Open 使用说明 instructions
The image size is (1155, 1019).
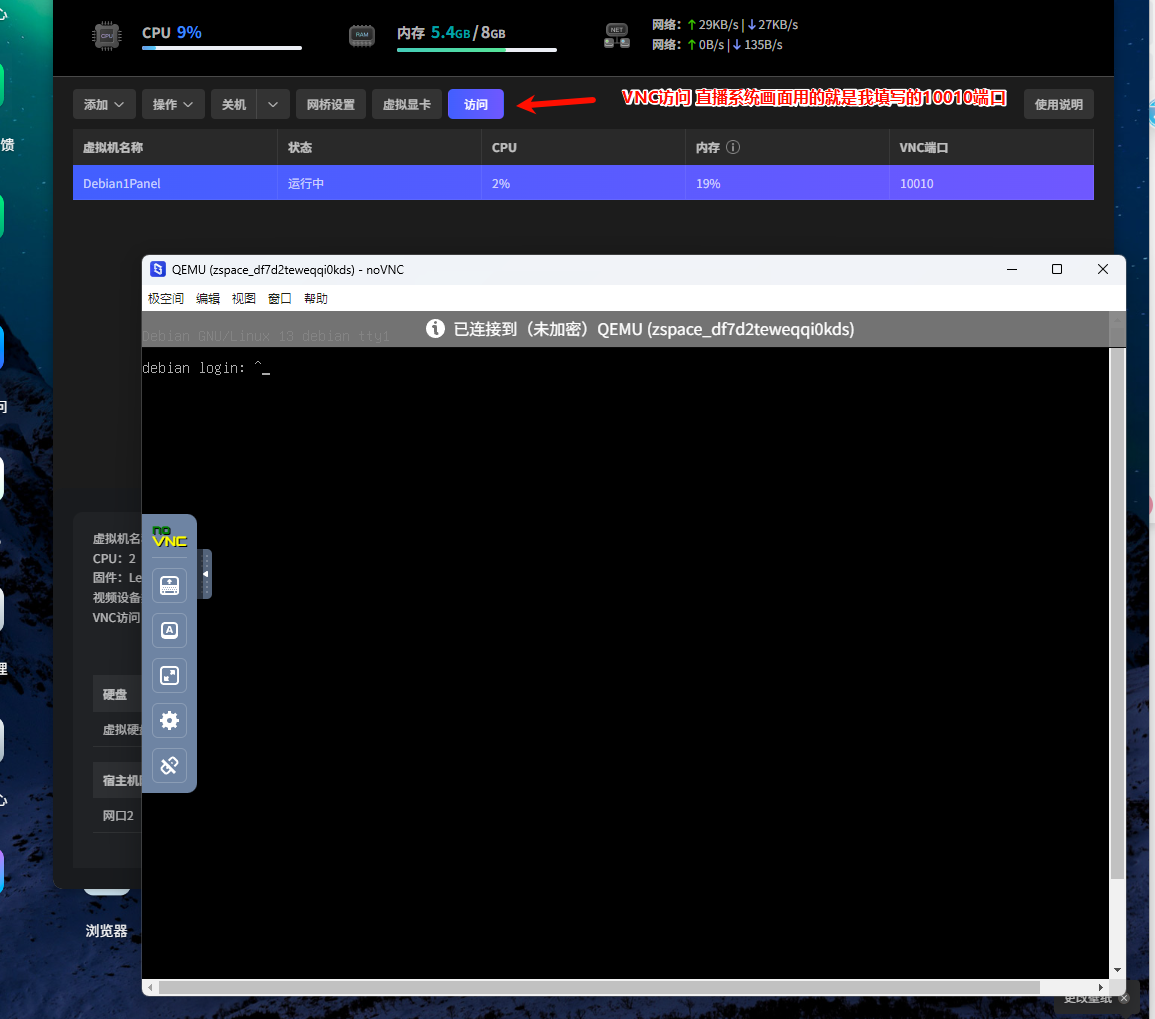coord(1059,105)
